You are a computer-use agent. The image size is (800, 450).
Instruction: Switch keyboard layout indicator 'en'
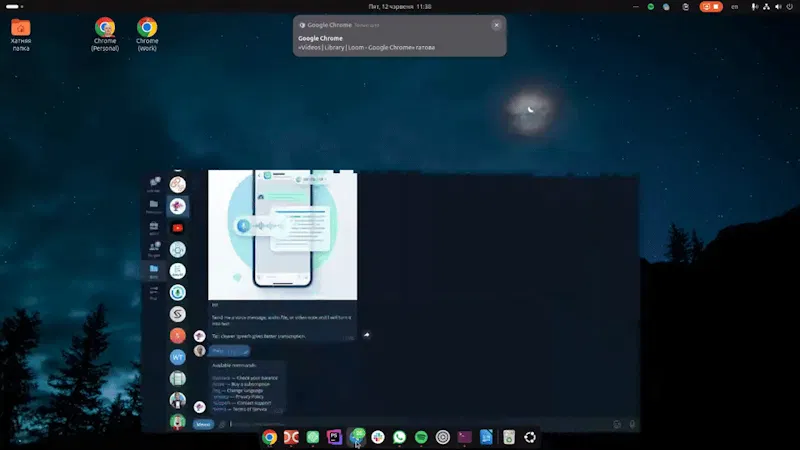coord(735,7)
